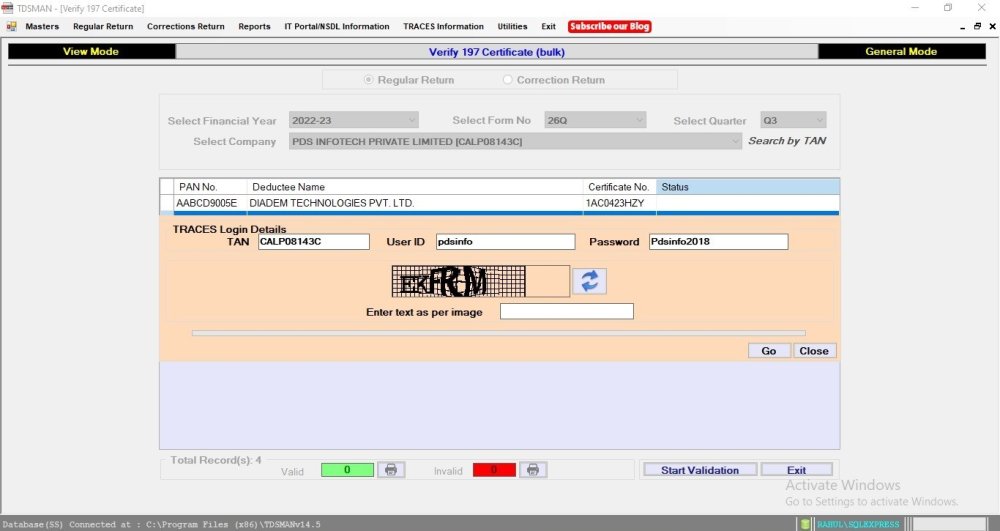Screen dimensions: 1000x531
Task: Minimize the inner child window
Action: [x=962, y=26]
